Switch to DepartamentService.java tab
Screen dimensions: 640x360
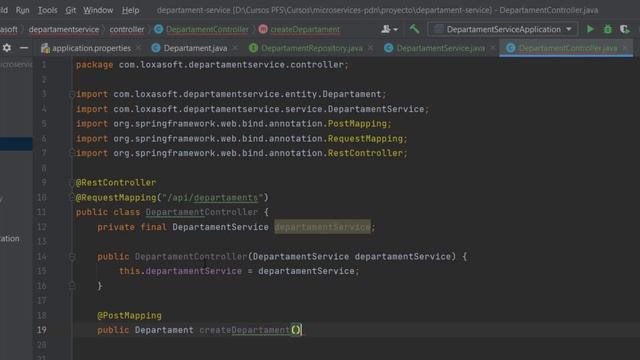(440, 48)
